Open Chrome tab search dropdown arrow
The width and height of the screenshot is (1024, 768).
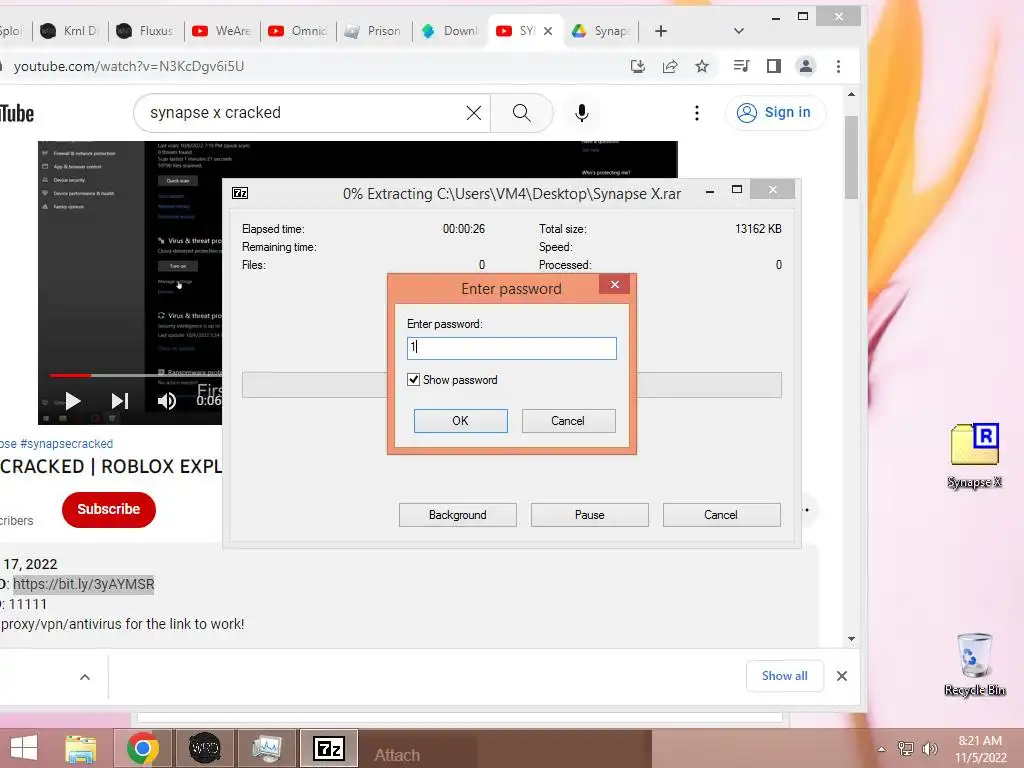point(739,31)
